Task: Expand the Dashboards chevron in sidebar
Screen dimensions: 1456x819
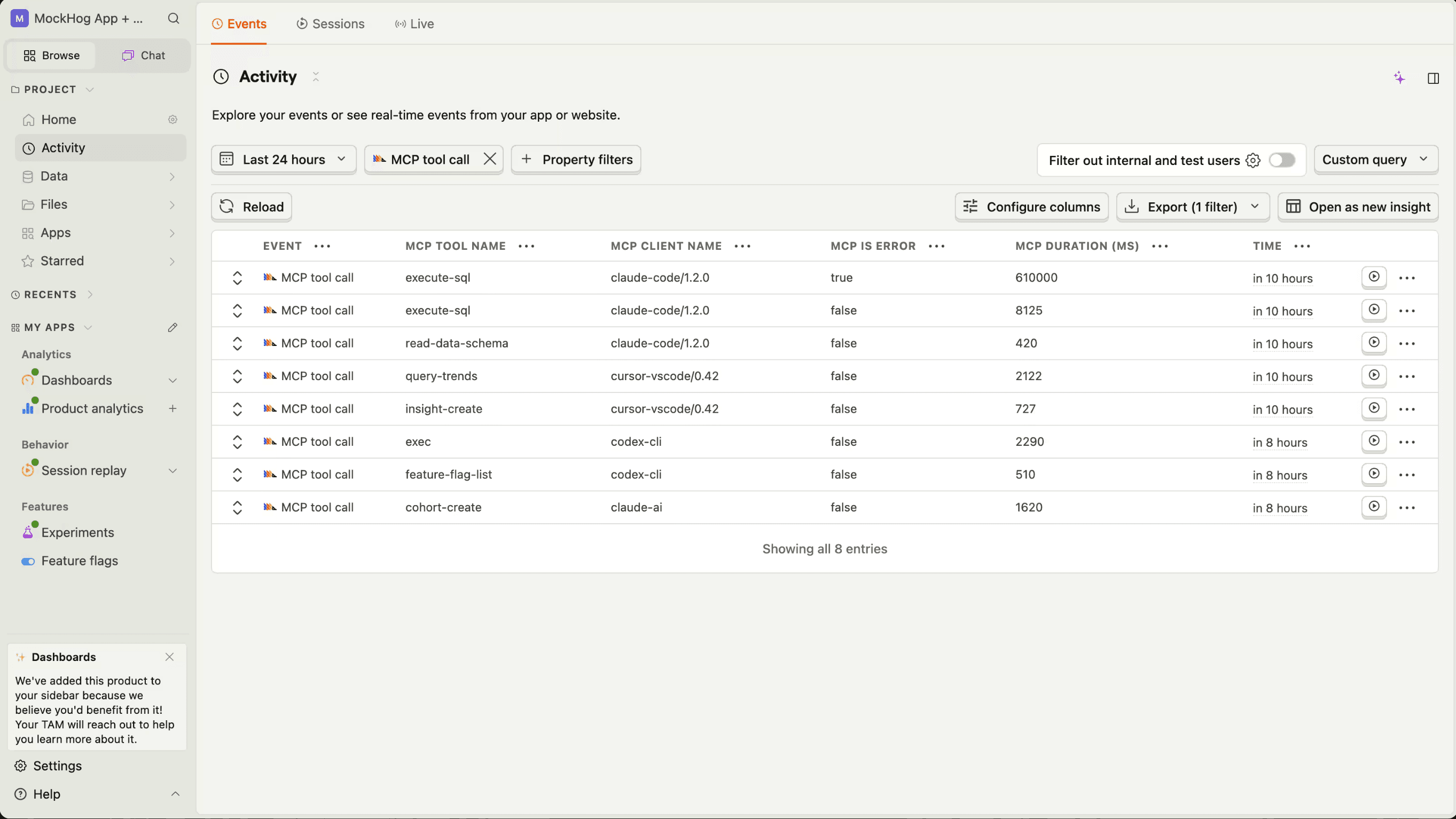Action: pyautogui.click(x=173, y=380)
